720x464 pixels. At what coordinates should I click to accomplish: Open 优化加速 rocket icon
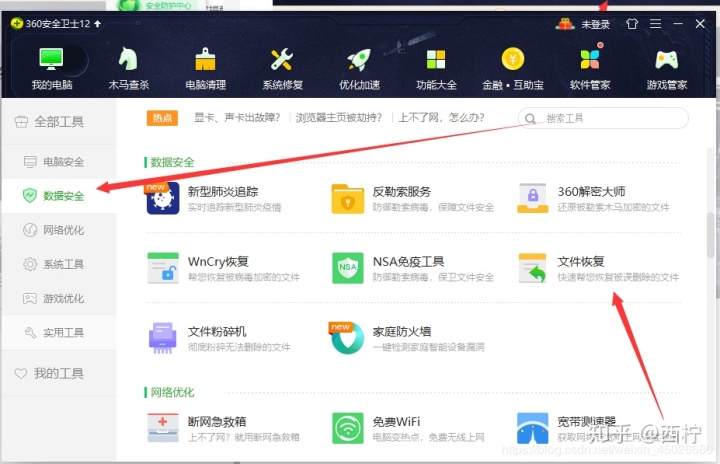point(359,59)
